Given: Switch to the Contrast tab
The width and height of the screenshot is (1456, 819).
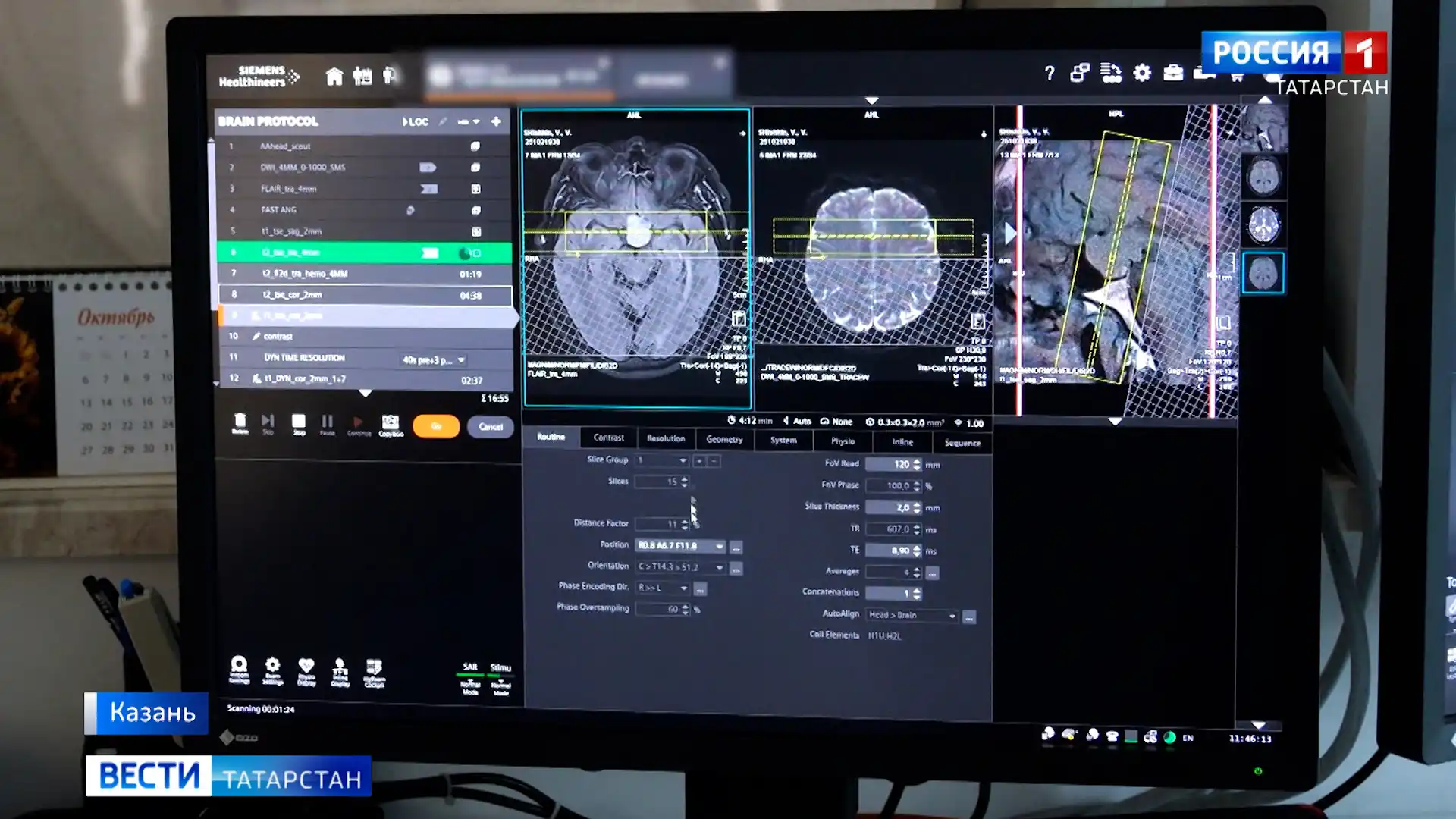Looking at the screenshot, I should pos(608,438).
